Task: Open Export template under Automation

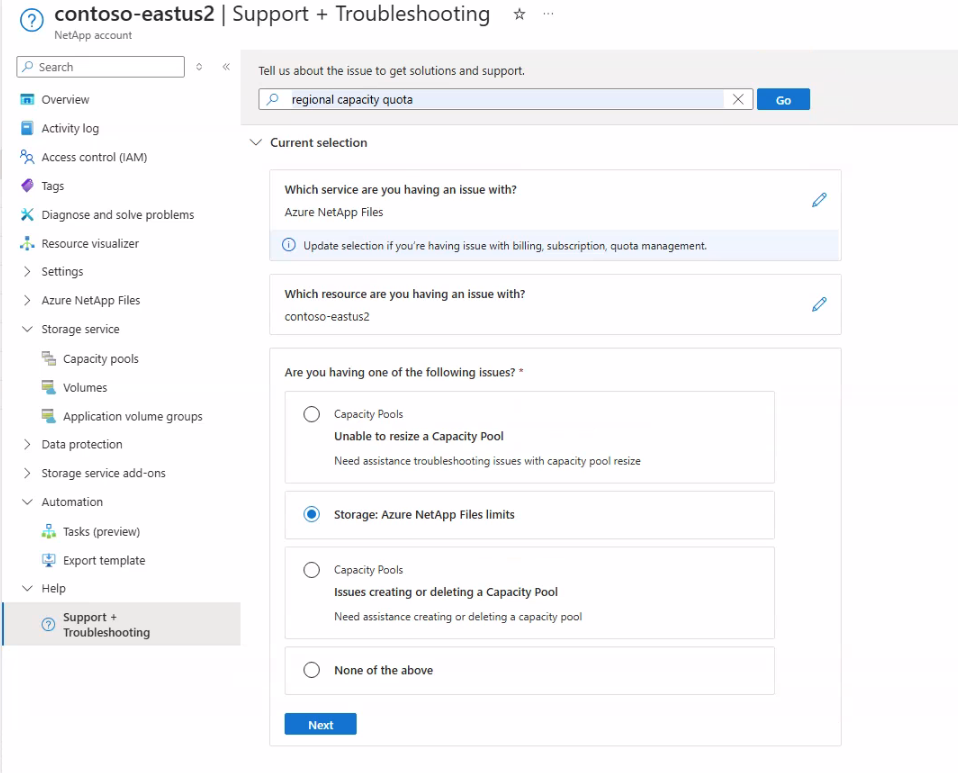Action: click(x=104, y=560)
